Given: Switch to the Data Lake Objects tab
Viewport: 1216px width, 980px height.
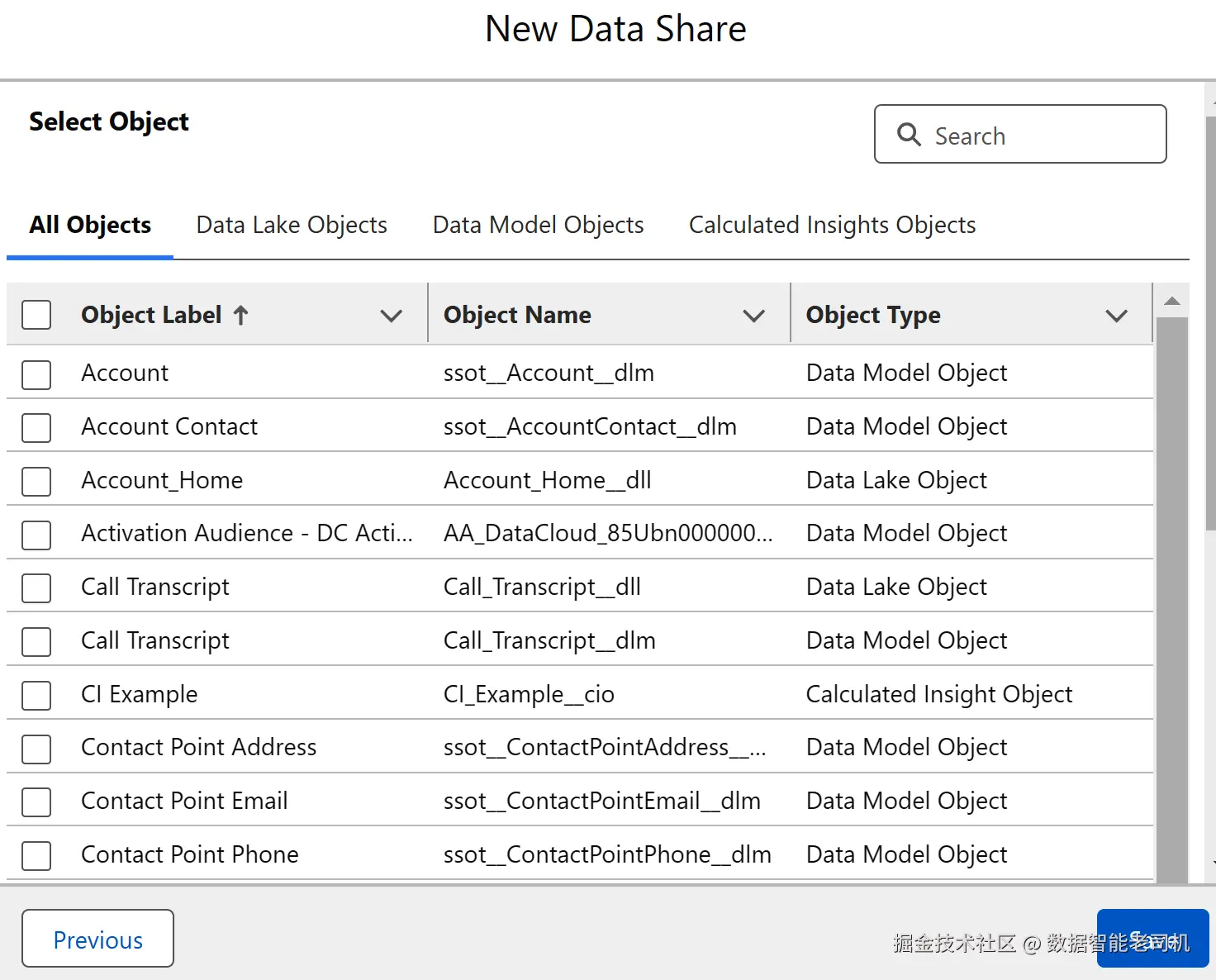Looking at the screenshot, I should 292,225.
